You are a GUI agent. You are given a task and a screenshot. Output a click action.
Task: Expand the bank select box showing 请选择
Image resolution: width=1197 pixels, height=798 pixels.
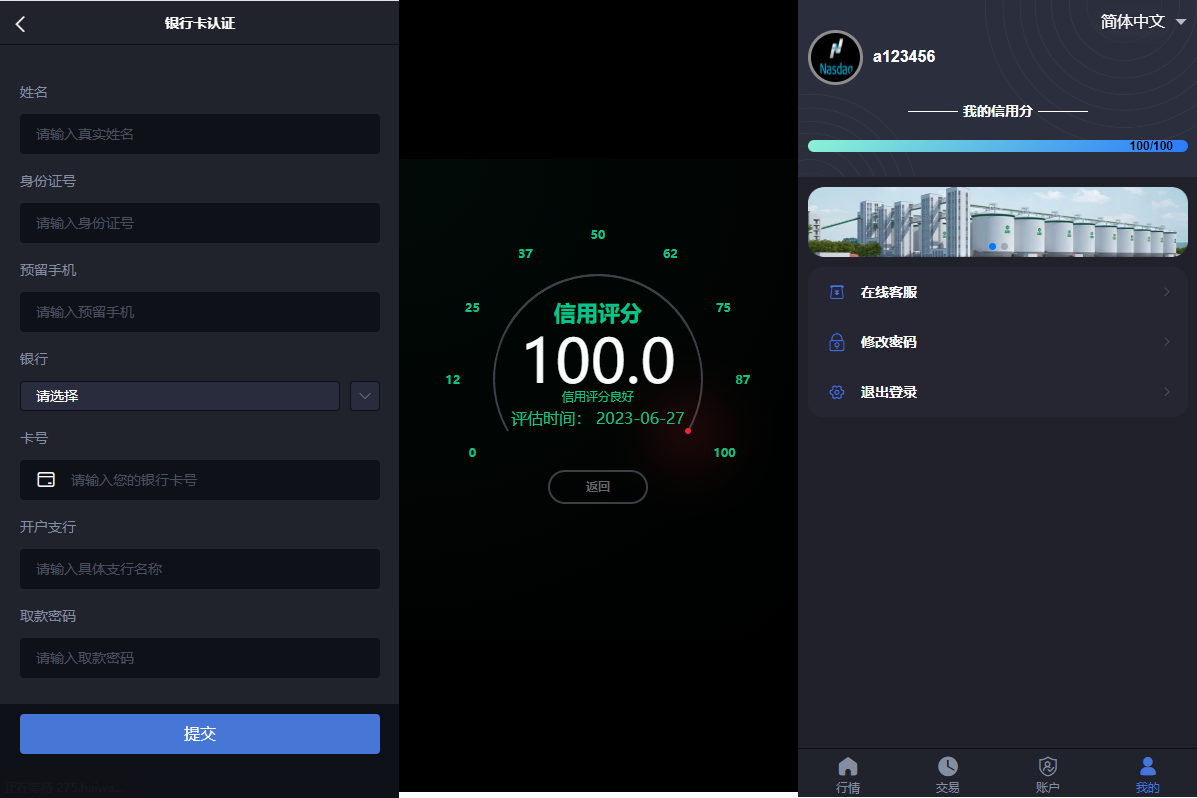tap(180, 396)
